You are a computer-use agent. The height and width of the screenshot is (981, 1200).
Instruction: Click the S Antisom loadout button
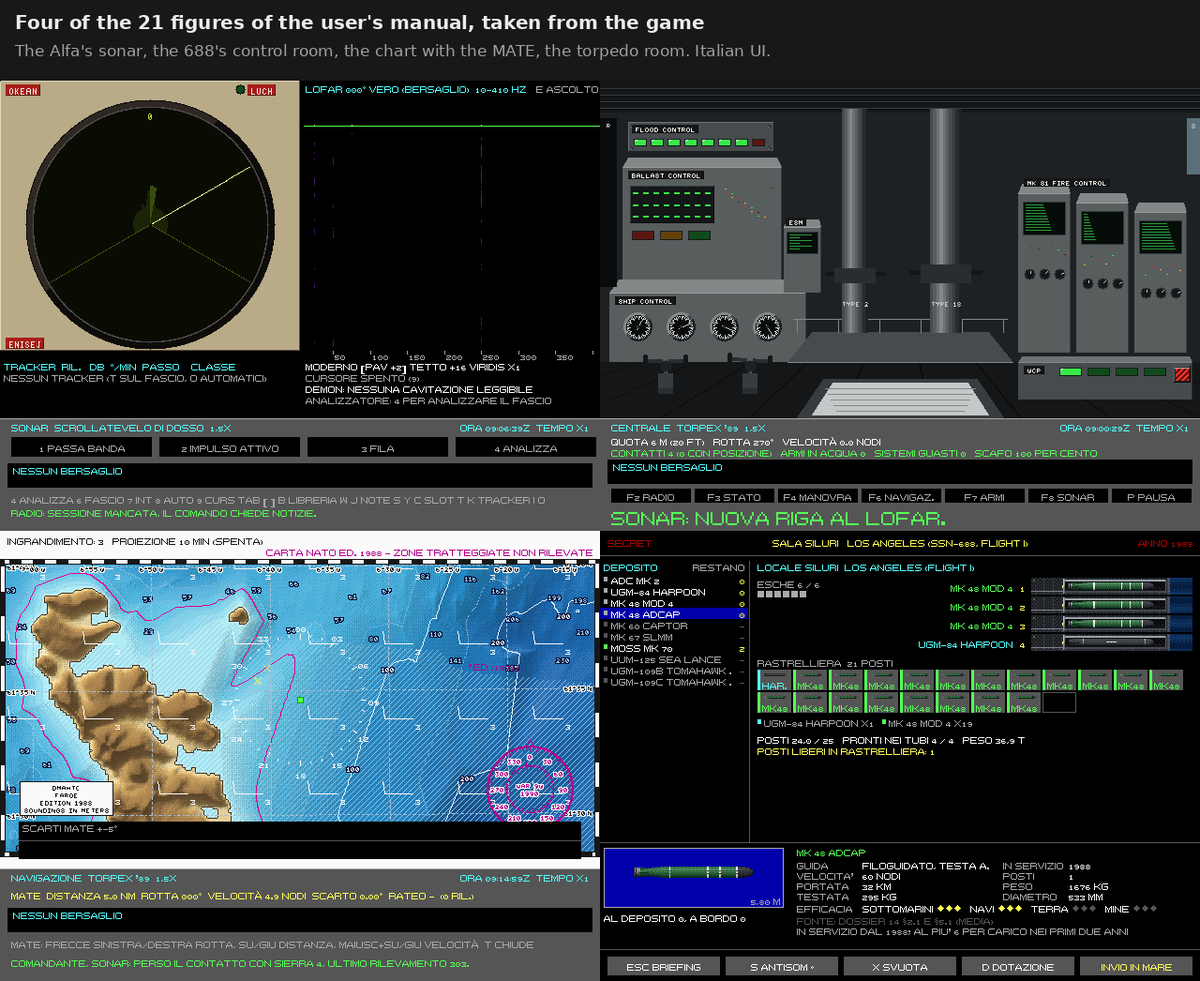782,967
